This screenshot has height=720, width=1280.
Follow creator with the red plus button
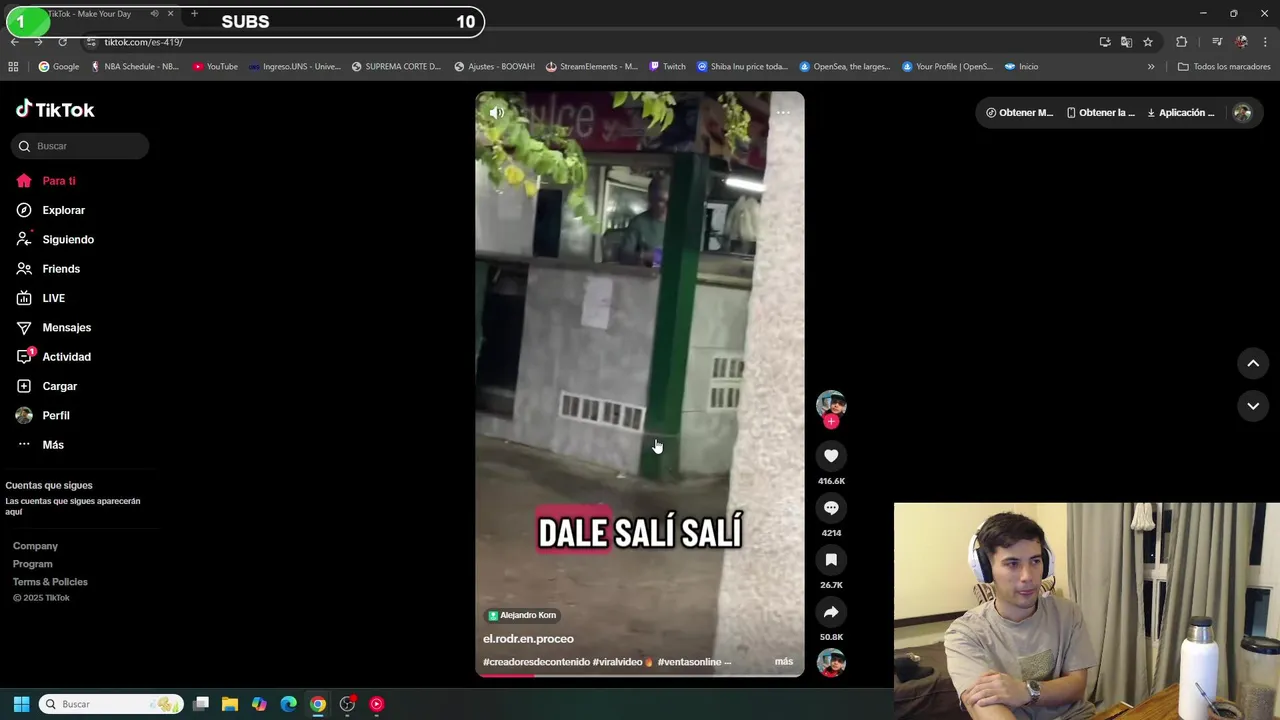(831, 421)
